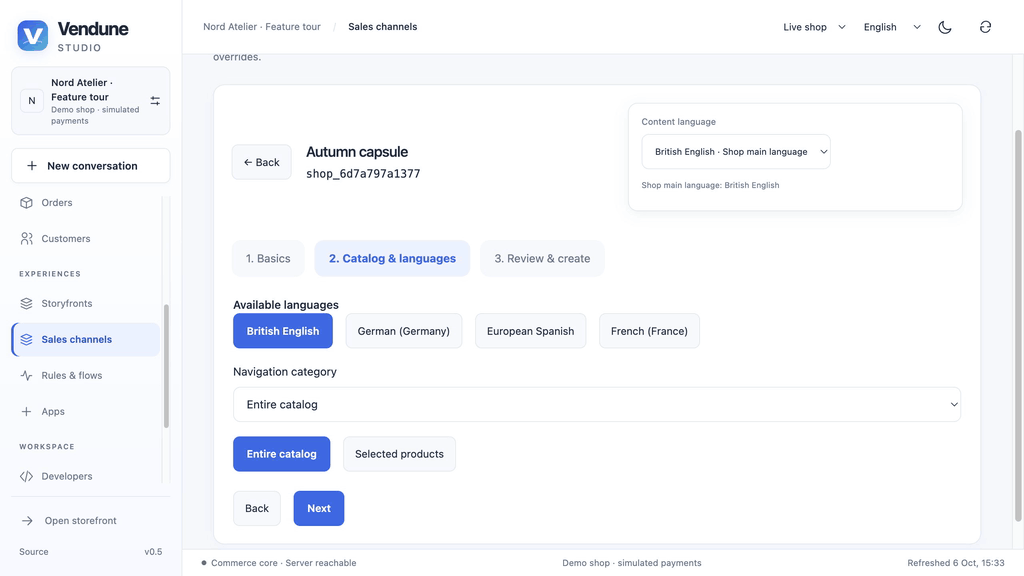Toggle dark mode moon icon
The width and height of the screenshot is (1024, 576).
[944, 27]
